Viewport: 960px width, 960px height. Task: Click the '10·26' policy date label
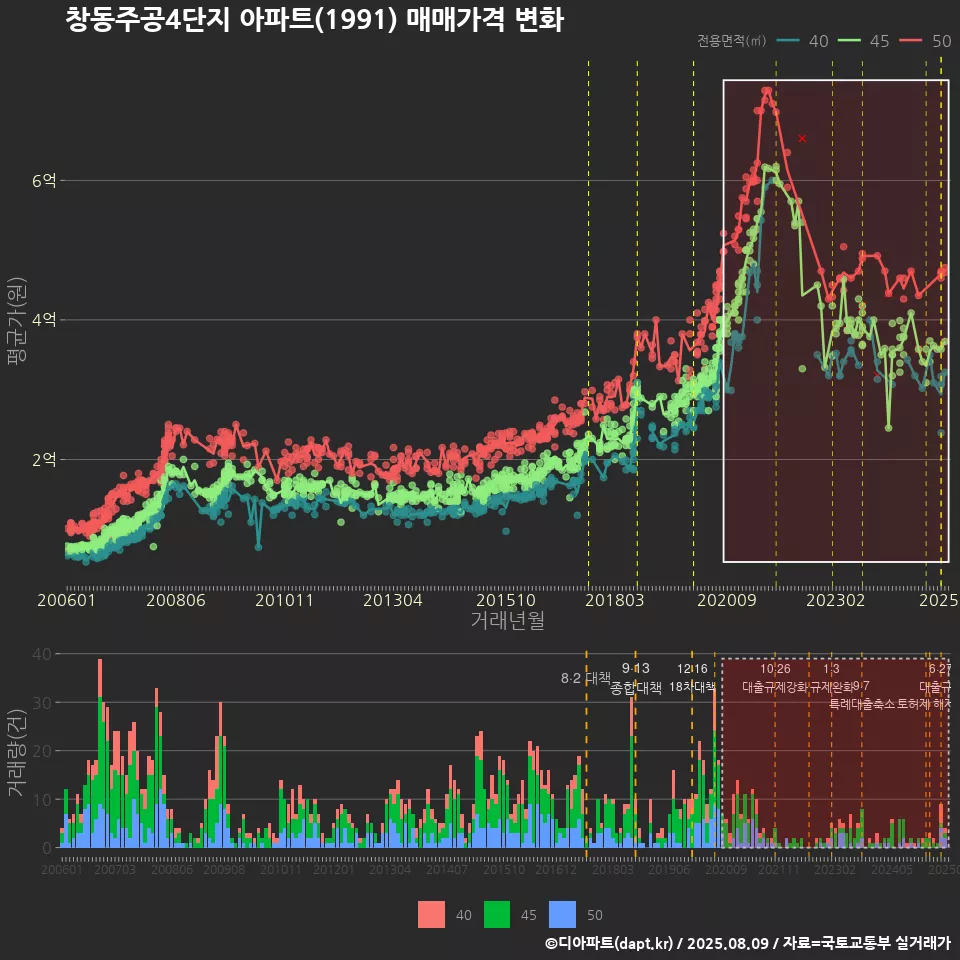point(775,669)
